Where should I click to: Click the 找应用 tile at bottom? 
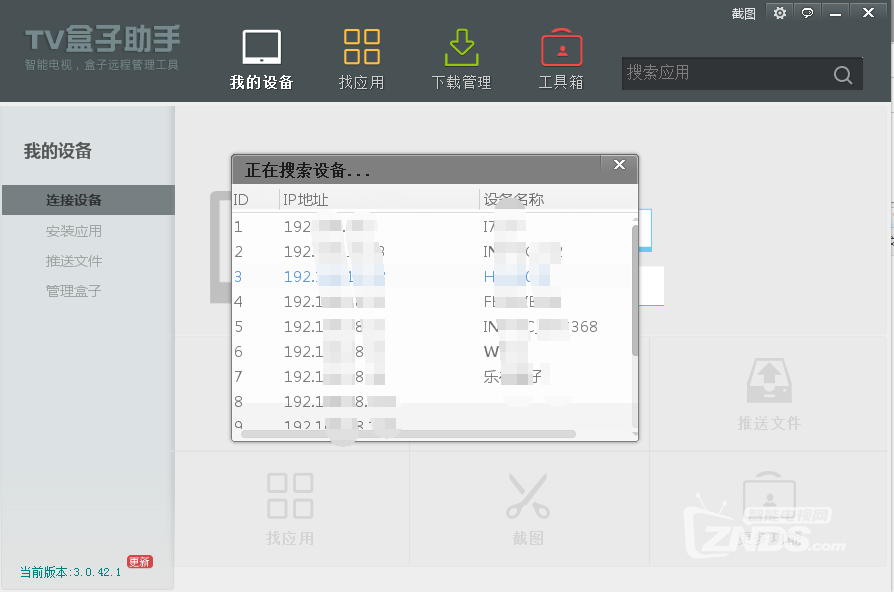(x=290, y=509)
